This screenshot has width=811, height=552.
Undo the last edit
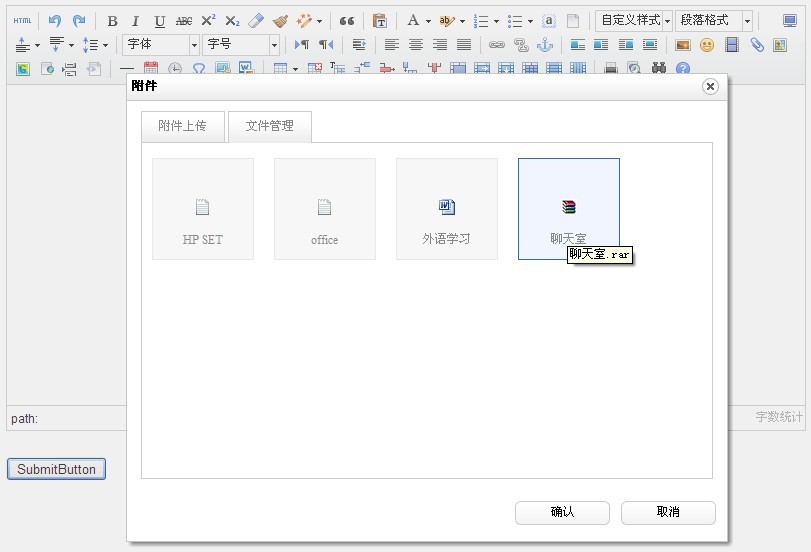coord(54,21)
